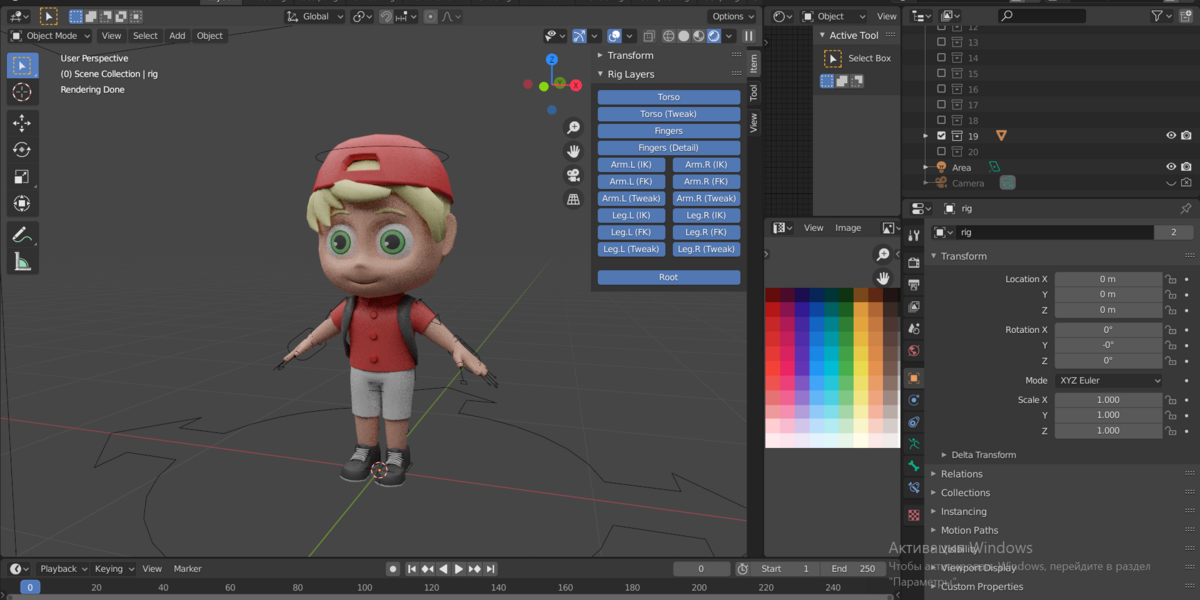This screenshot has height=600, width=1200.
Task: Open the Object Mode dropdown
Action: 50,36
